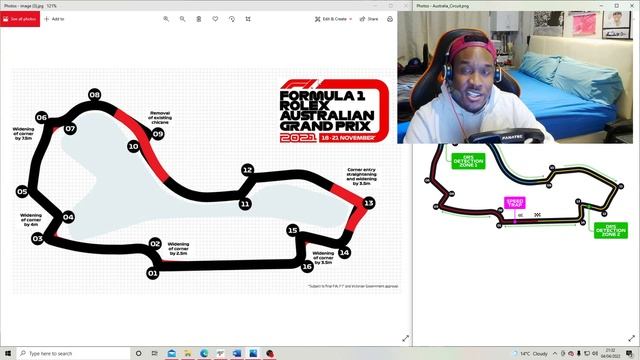The image size is (640, 360).
Task: Click the taskbar search box
Action: 73,353
